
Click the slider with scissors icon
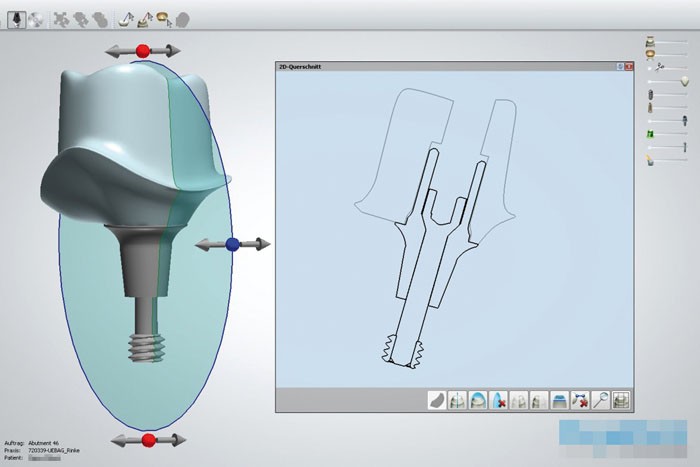pyautogui.click(x=667, y=68)
